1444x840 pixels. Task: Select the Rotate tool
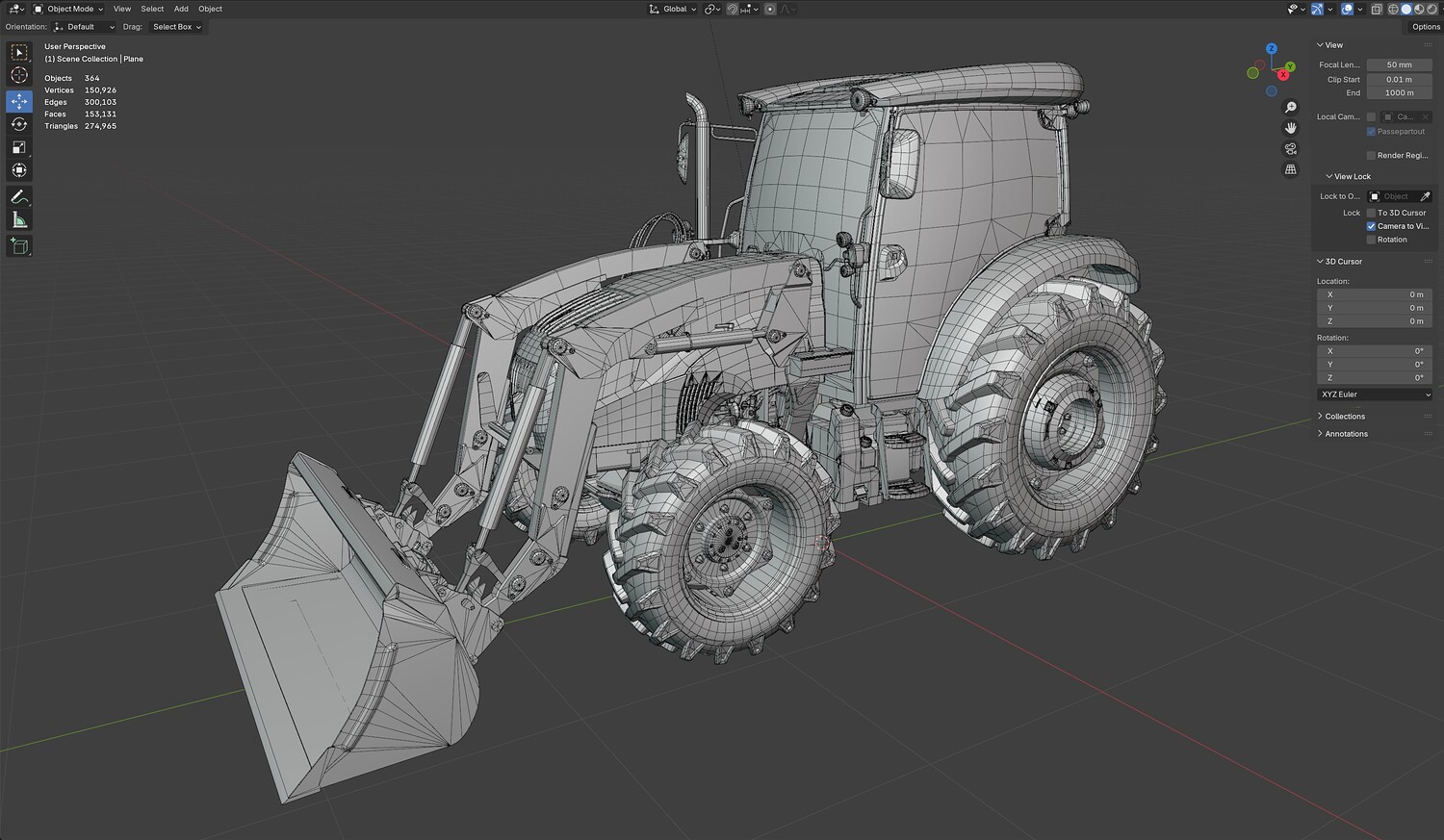click(x=19, y=124)
